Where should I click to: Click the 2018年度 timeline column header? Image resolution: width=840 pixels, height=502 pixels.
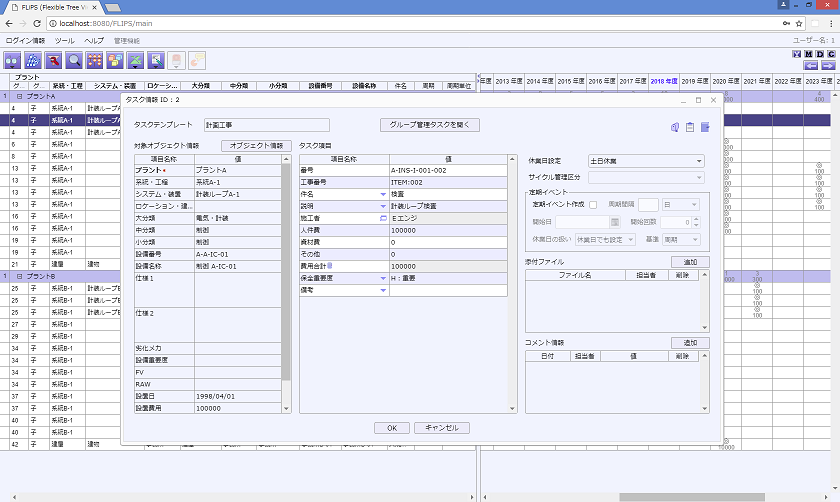click(x=664, y=81)
